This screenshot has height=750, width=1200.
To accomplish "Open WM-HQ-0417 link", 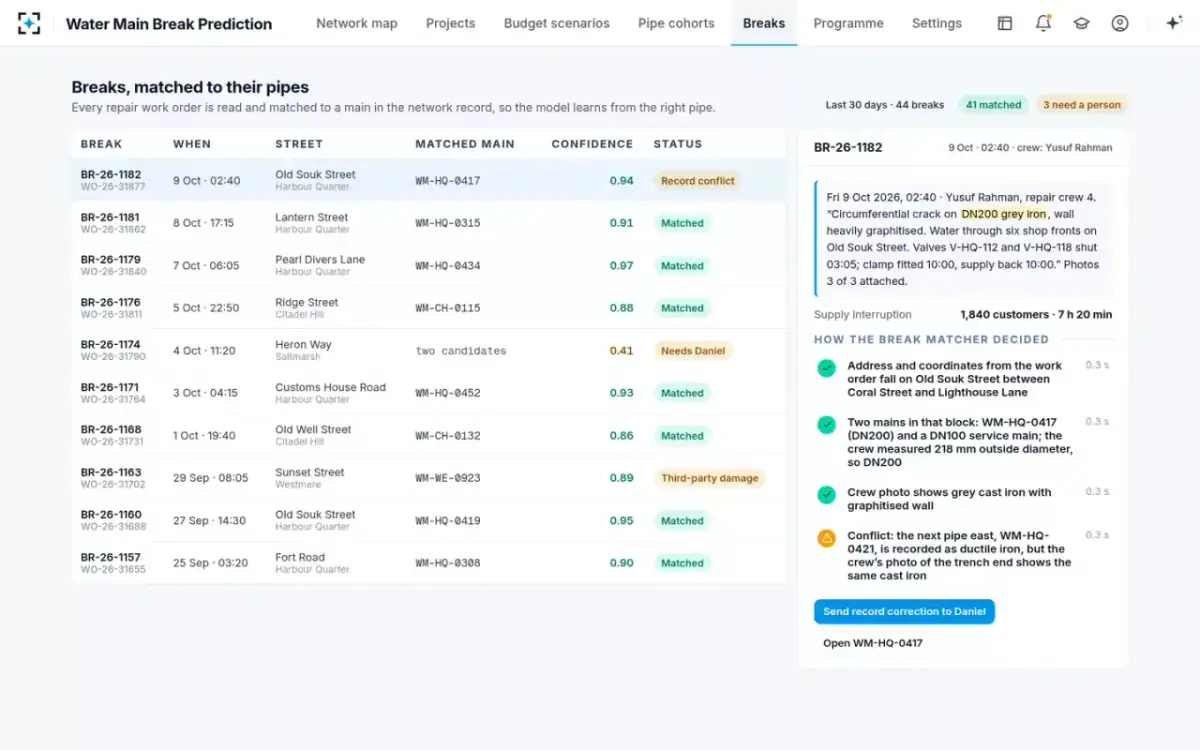I will (873, 643).
